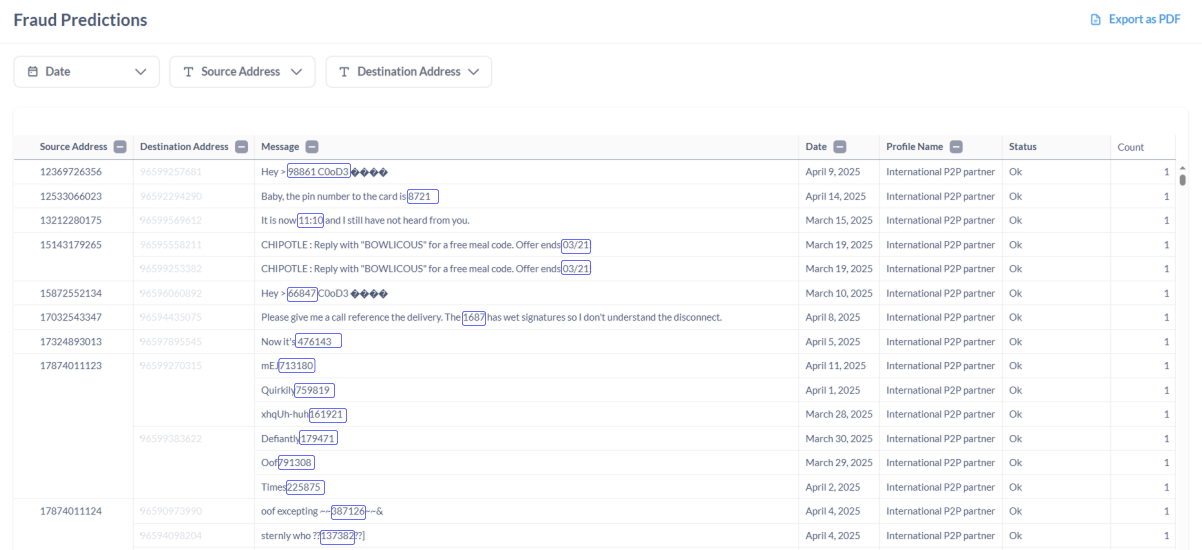The width and height of the screenshot is (1202, 550).
Task: Click the minus icon beside Date column header
Action: click(839, 147)
